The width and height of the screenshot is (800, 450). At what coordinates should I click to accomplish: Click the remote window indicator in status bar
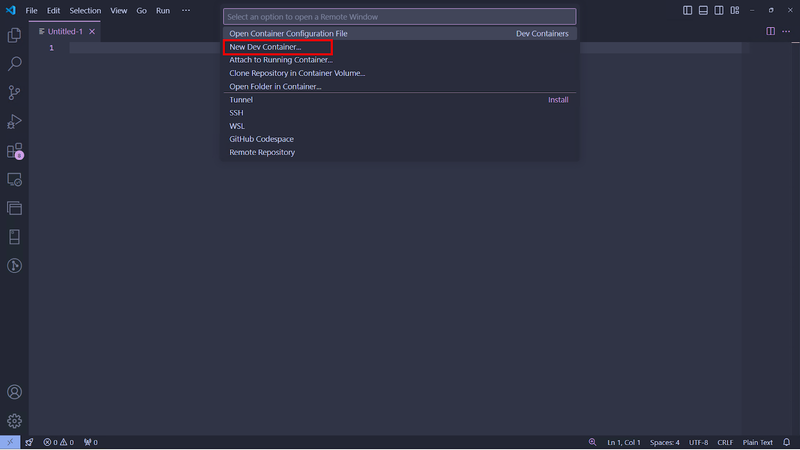pyautogui.click(x=10, y=442)
